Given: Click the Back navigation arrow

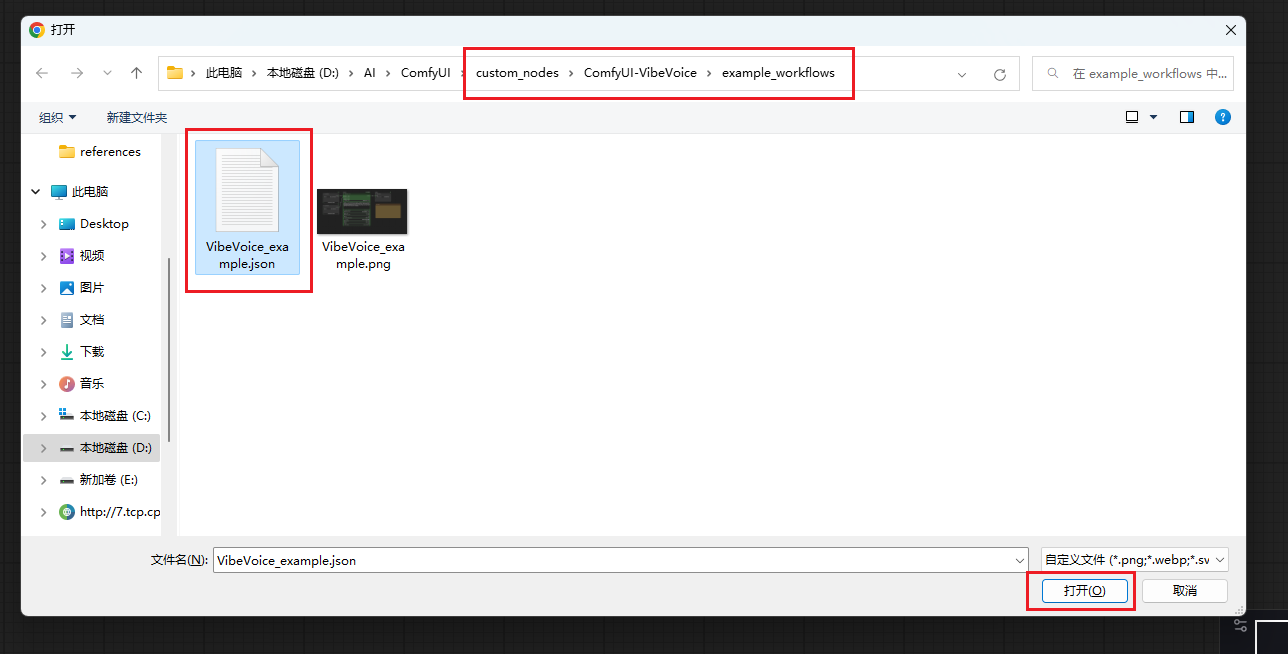Looking at the screenshot, I should 42,73.
